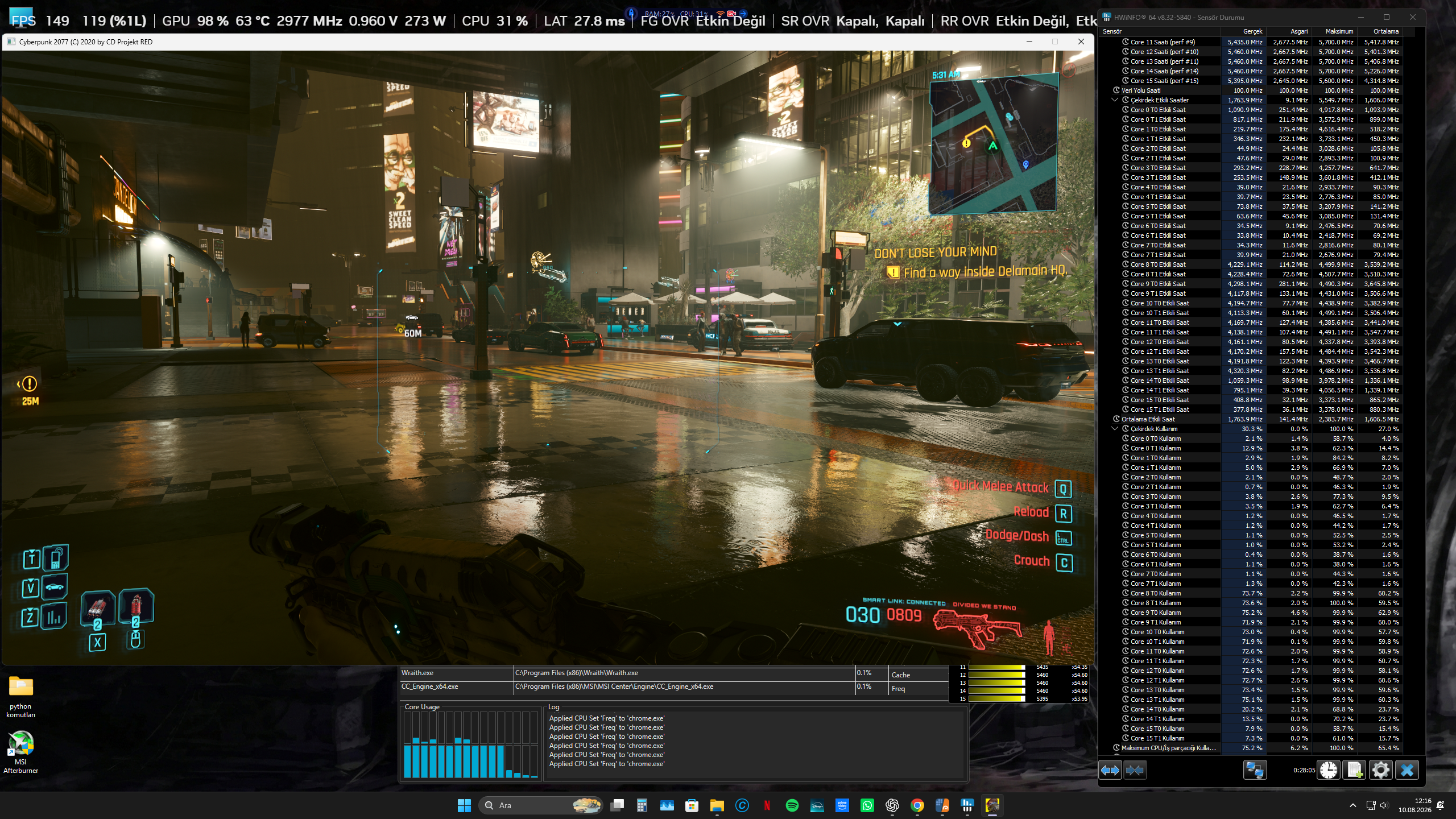Click the Freq label in the background window
Screen dimensions: 1456x819
(898, 689)
